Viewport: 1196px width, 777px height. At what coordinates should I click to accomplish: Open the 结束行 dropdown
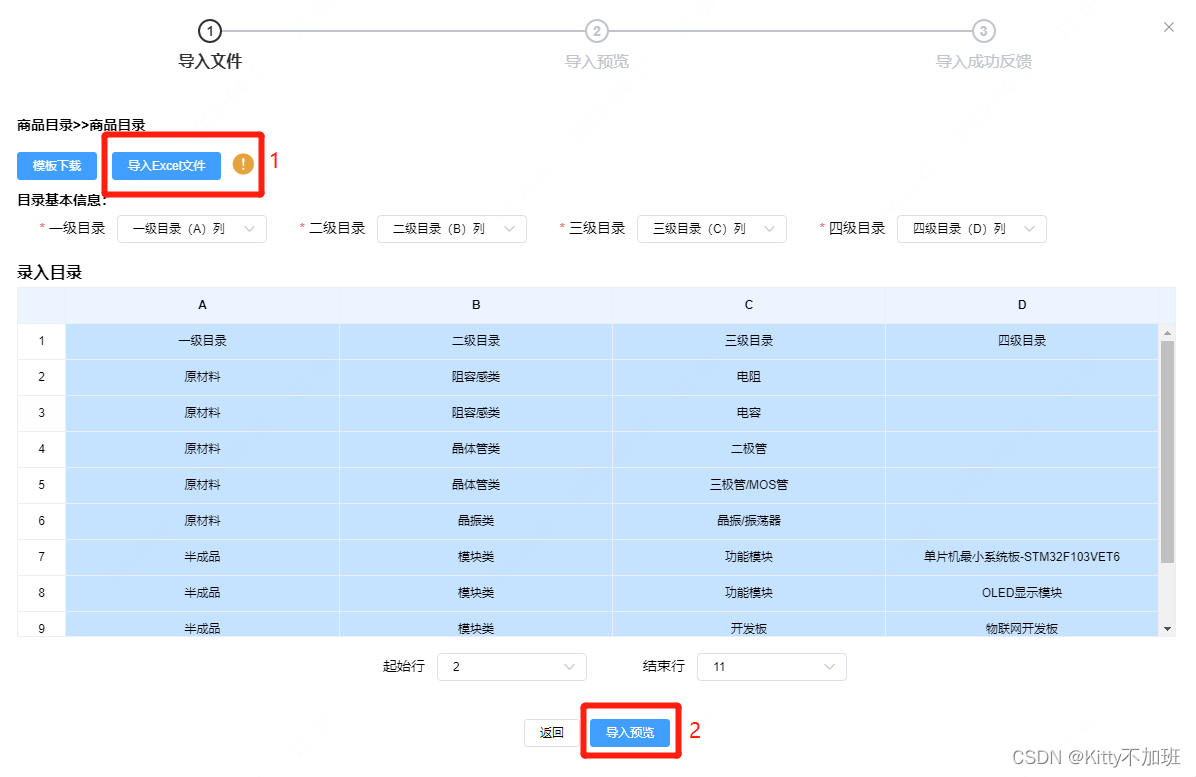772,666
